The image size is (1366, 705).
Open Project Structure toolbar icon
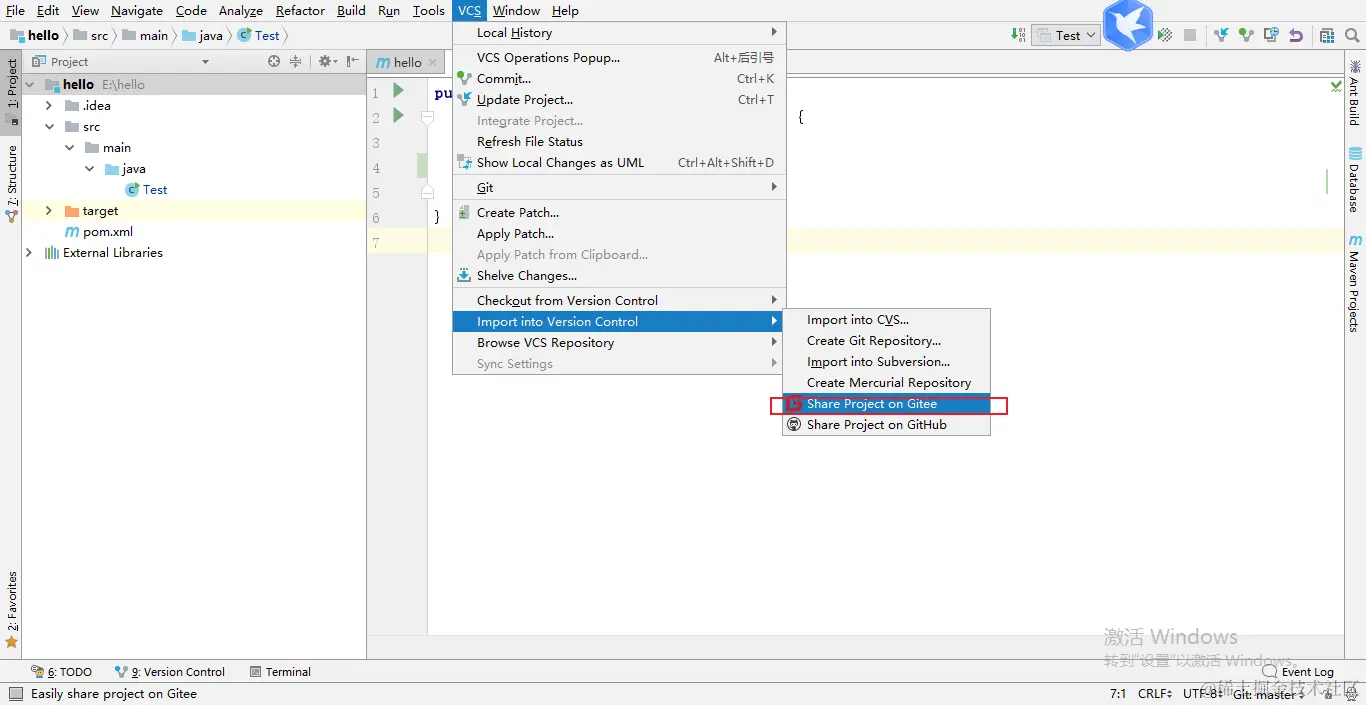click(1327, 35)
